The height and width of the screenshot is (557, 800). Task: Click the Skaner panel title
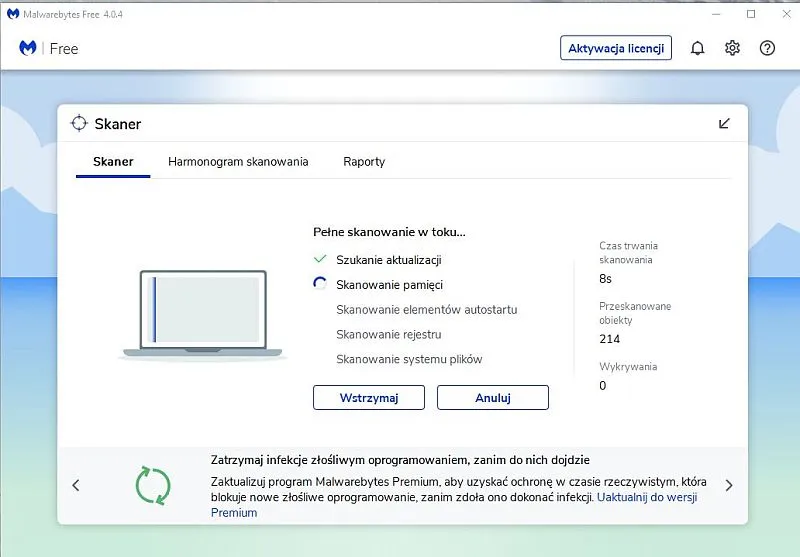point(118,124)
